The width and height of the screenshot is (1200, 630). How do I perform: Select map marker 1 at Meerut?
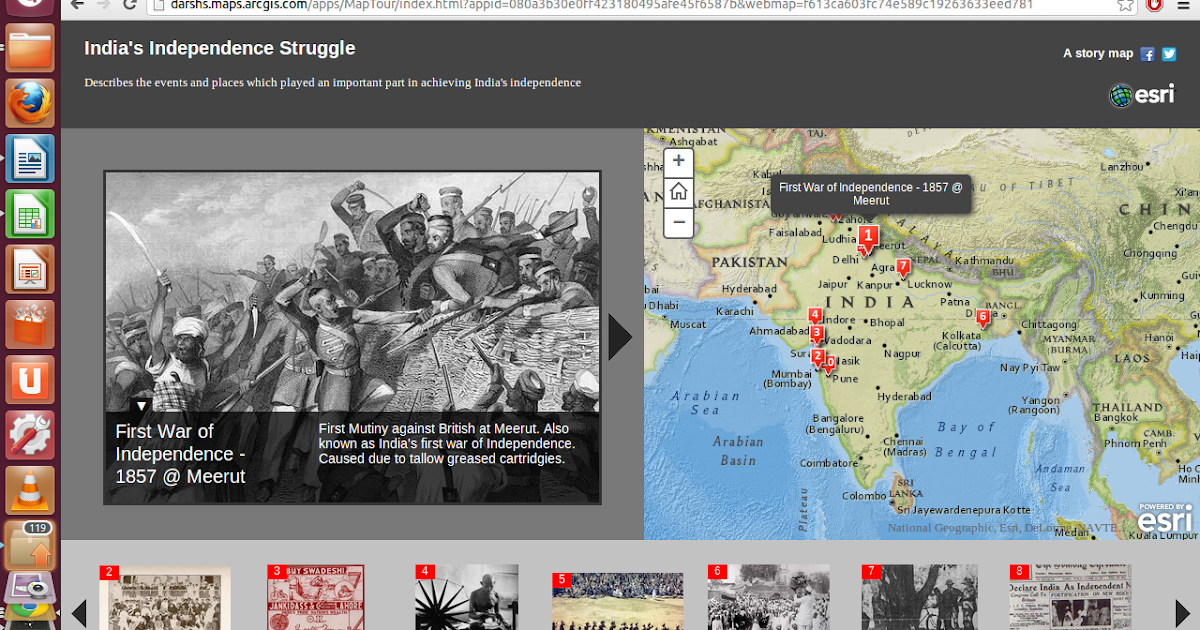point(869,237)
